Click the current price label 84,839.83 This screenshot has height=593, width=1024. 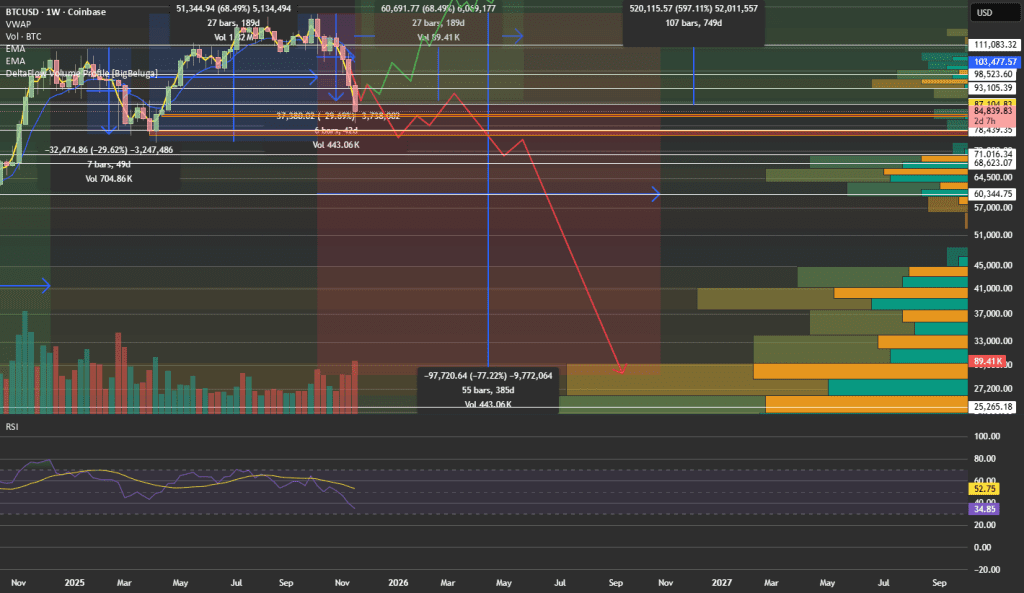click(x=994, y=112)
